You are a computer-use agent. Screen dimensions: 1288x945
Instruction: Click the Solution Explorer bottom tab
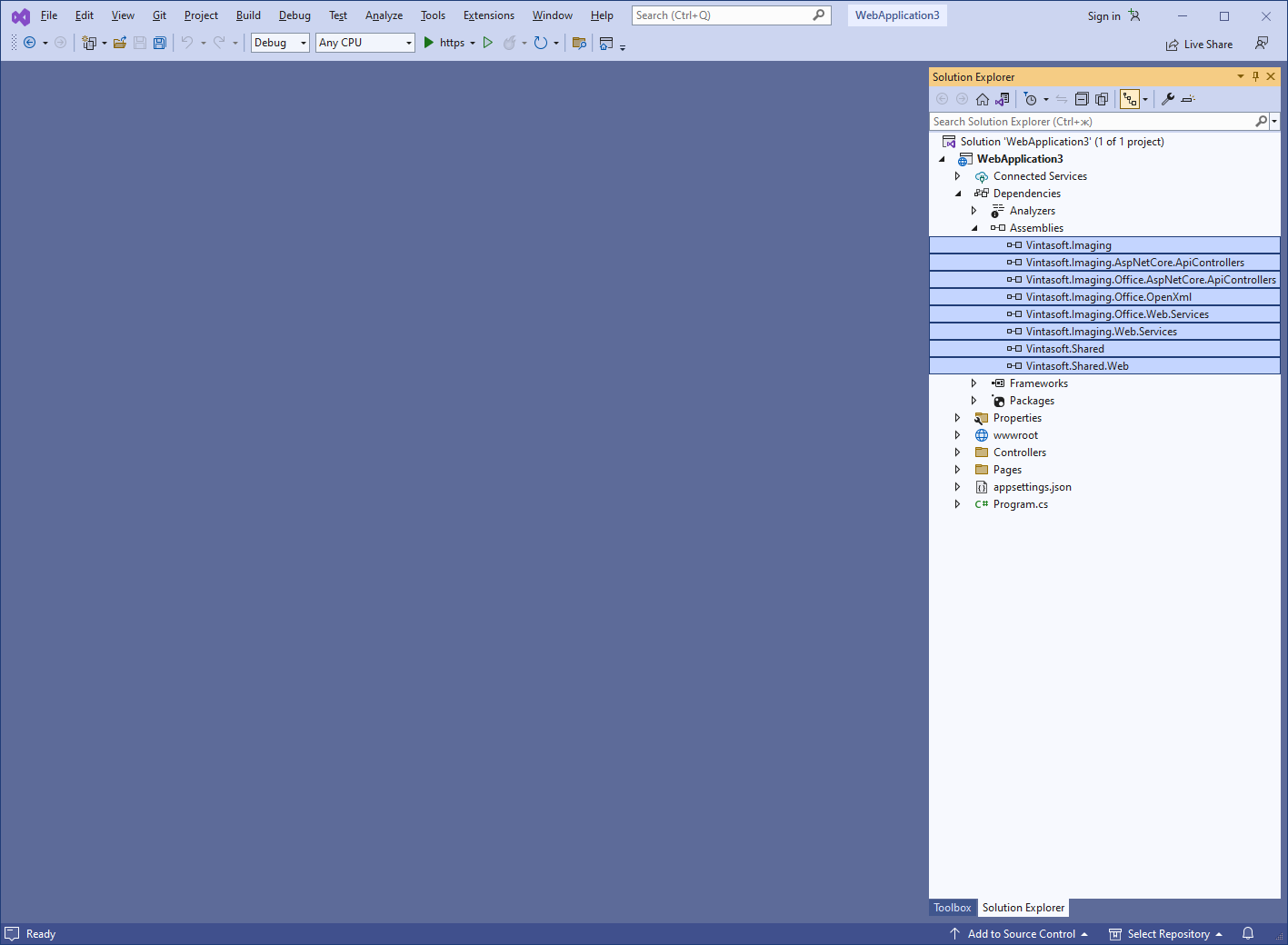pyautogui.click(x=1023, y=908)
